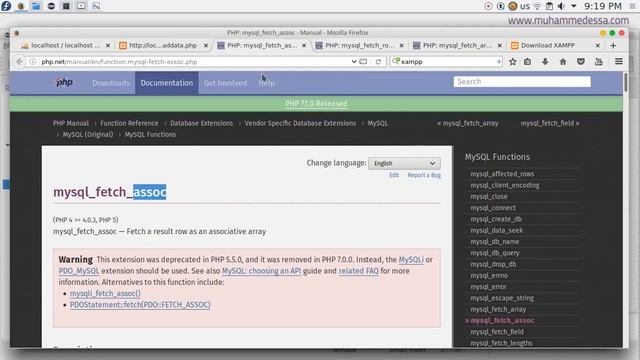This screenshot has width=640, height=360.
Task: Open the mysqli_fetch_assoc() link
Action: point(105,293)
